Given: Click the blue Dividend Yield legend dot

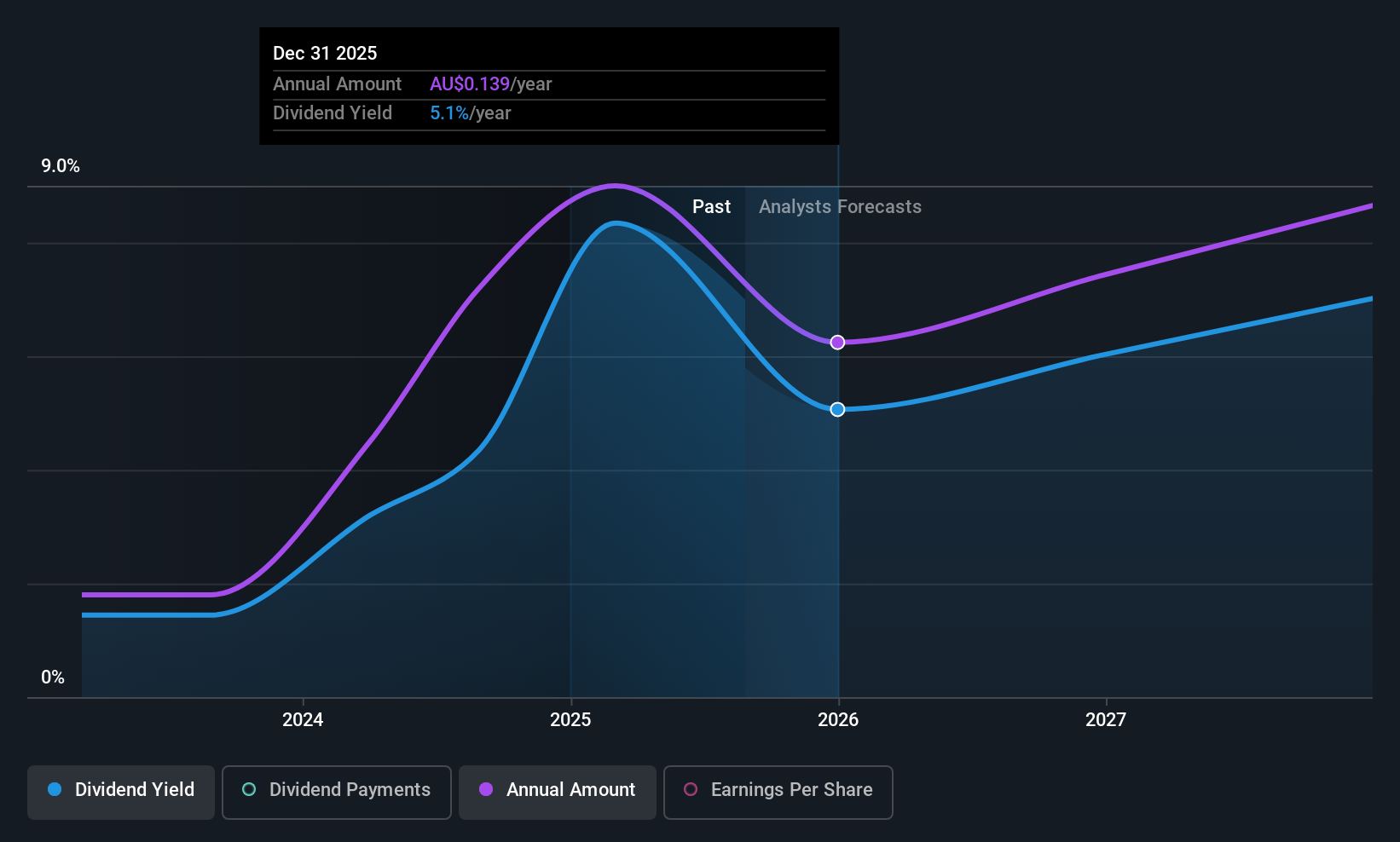Looking at the screenshot, I should 55,789.
